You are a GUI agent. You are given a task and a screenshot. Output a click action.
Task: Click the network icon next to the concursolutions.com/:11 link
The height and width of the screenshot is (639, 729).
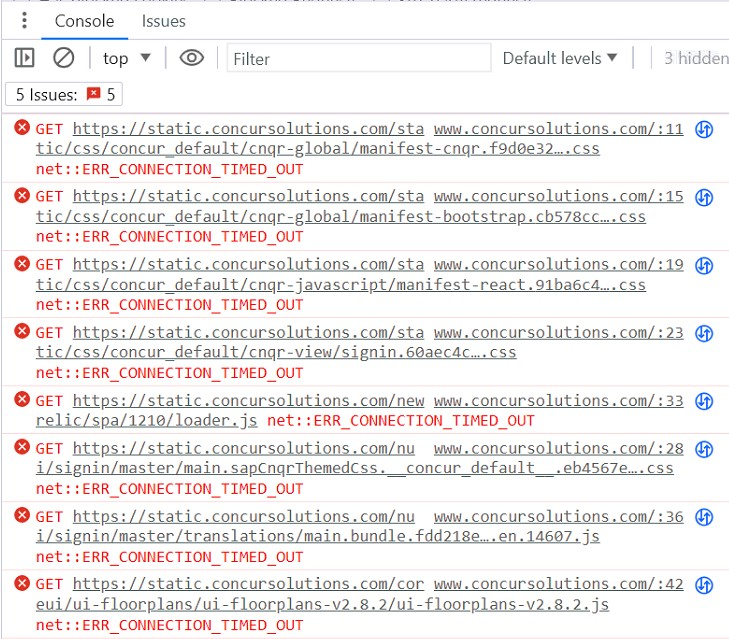[x=704, y=129]
